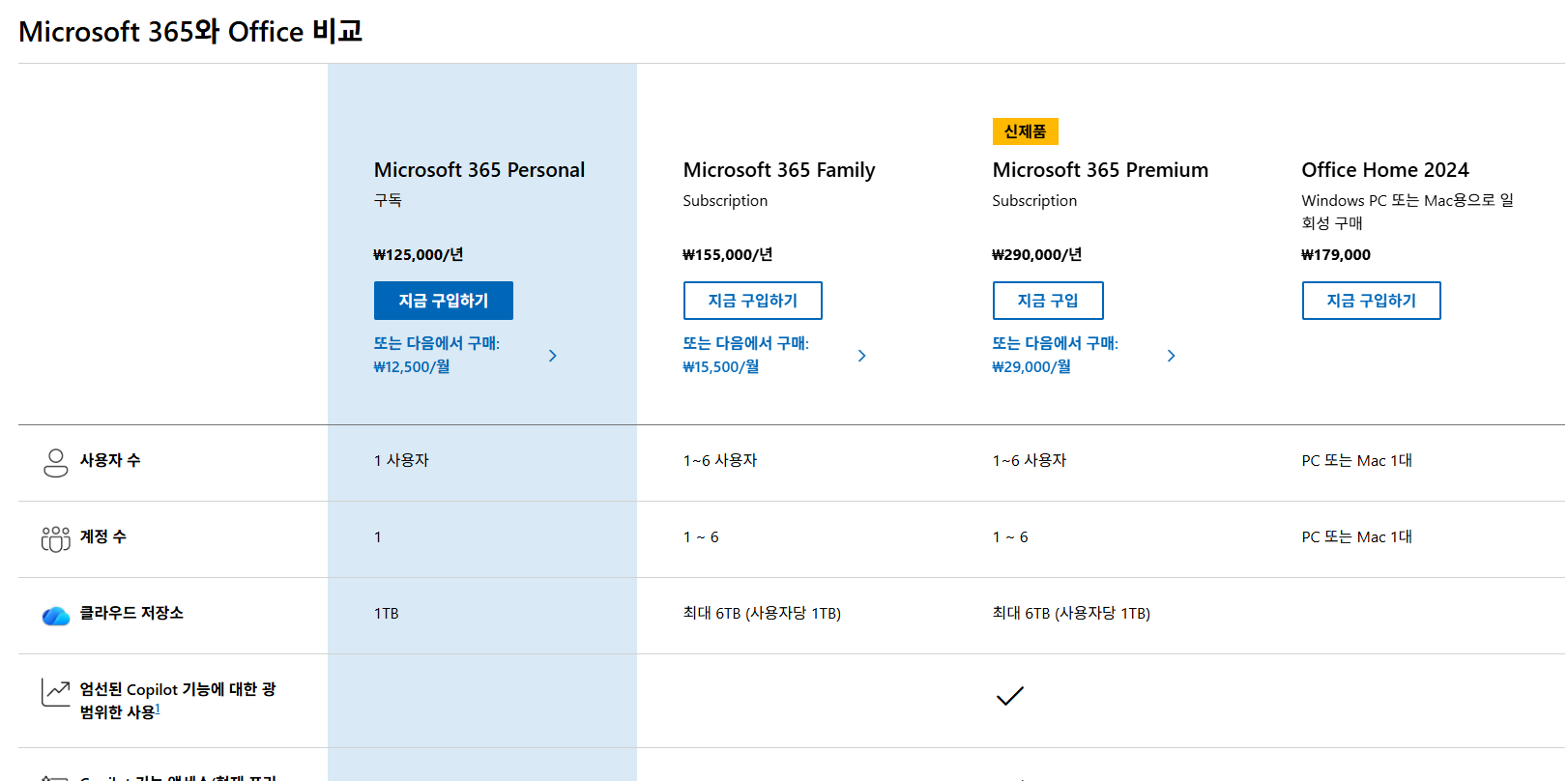
Task: Click Subscription label under Family
Action: click(725, 201)
